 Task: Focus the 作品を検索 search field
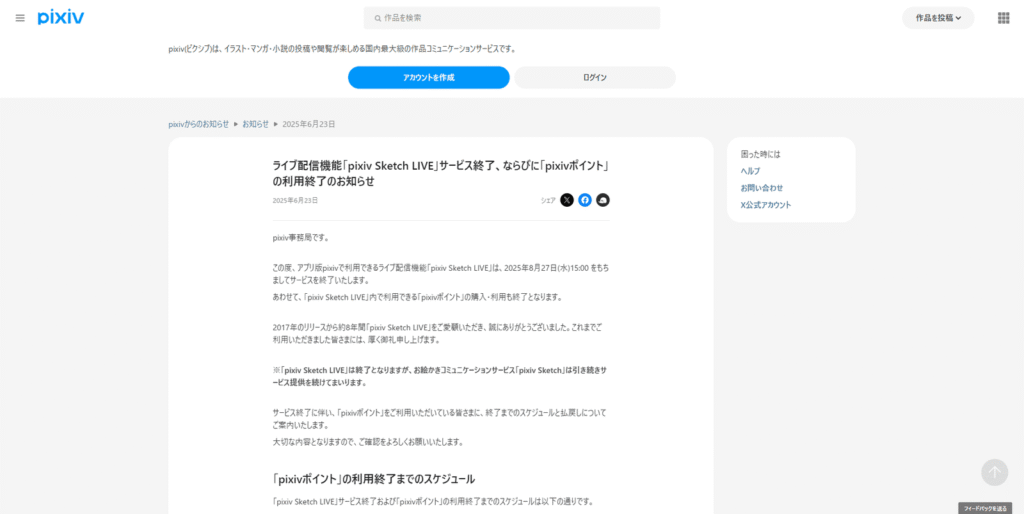click(x=512, y=18)
